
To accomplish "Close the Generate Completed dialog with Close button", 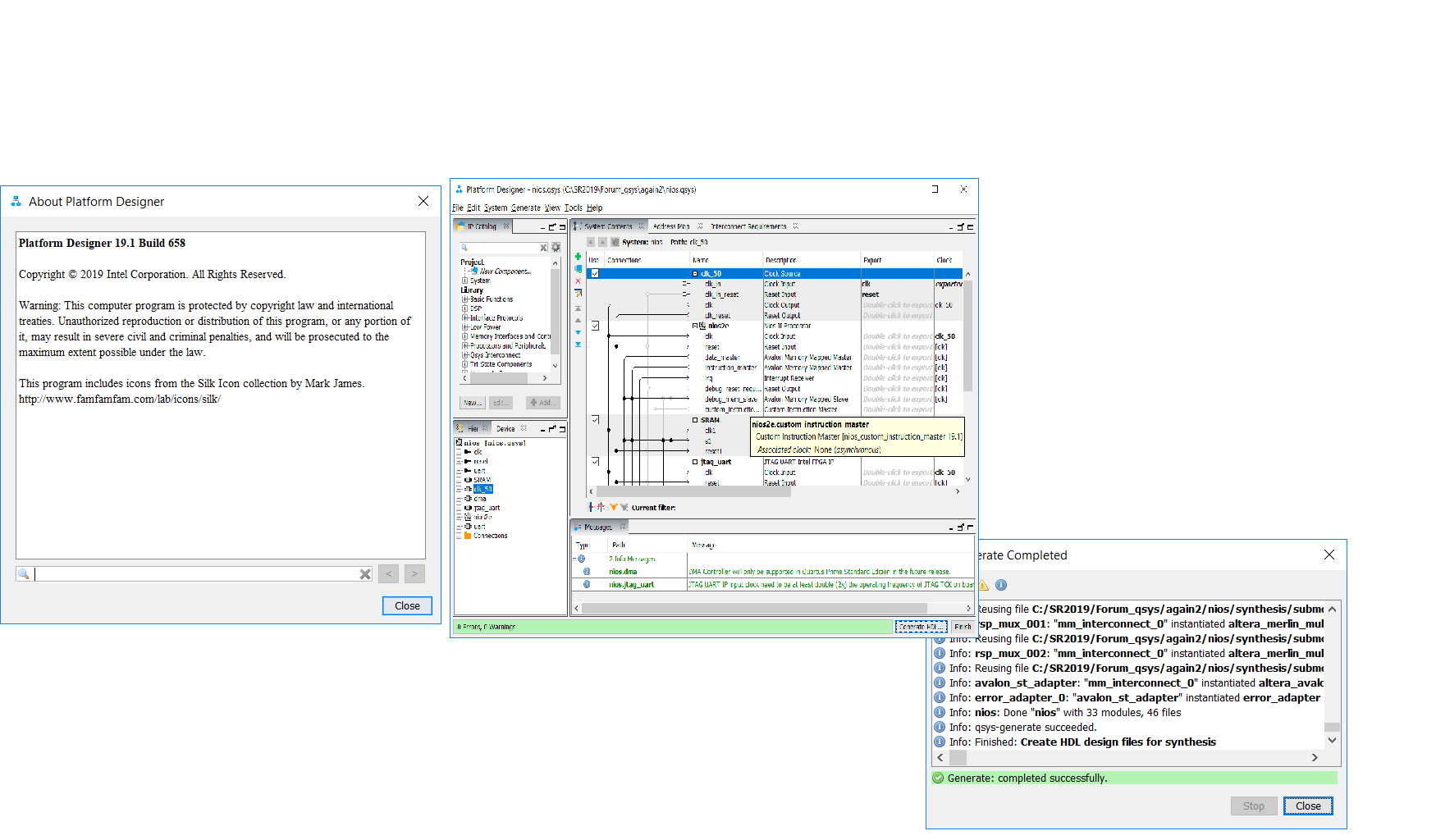I will click(x=1307, y=806).
